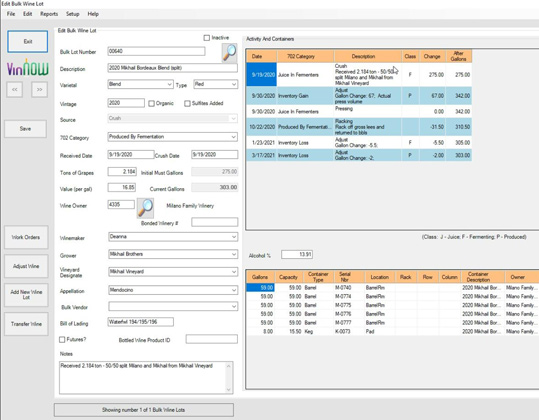Check the Sulfites Added box
539x420 pixels.
point(187,103)
